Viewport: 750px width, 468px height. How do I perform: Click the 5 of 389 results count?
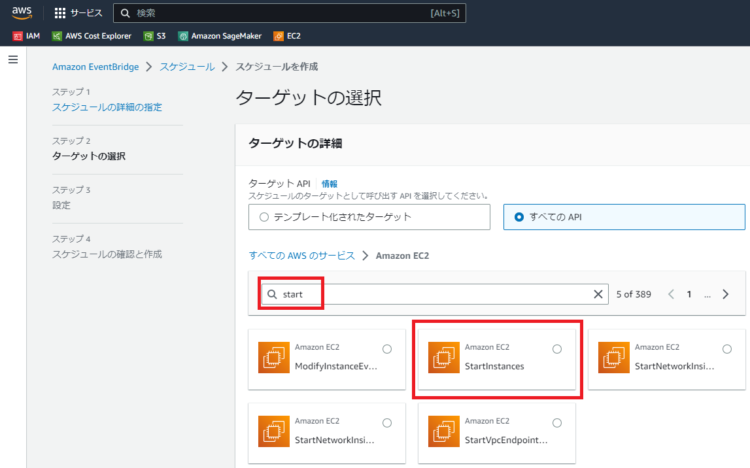[634, 294]
